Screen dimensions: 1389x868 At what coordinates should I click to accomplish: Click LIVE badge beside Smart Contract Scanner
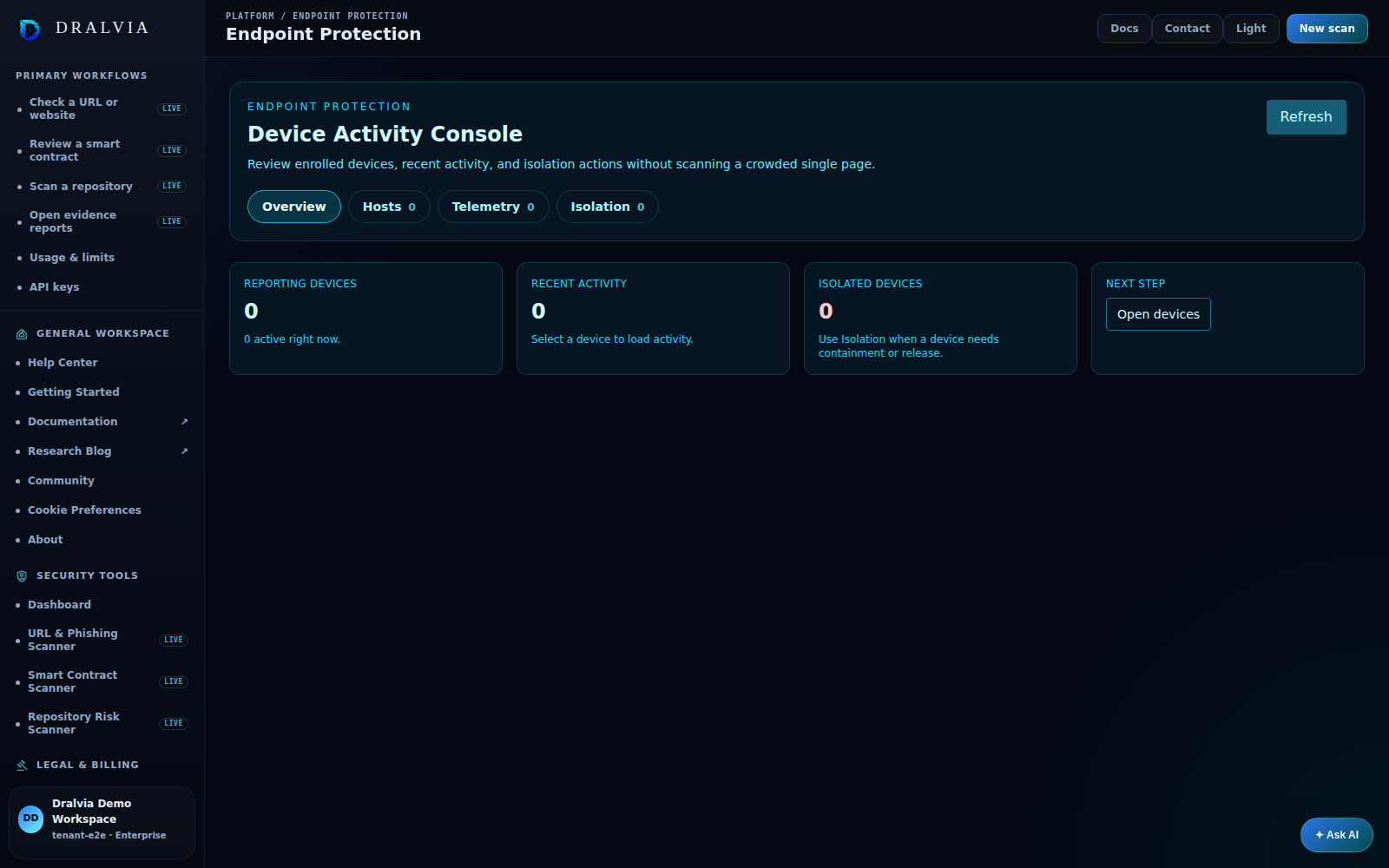174,681
